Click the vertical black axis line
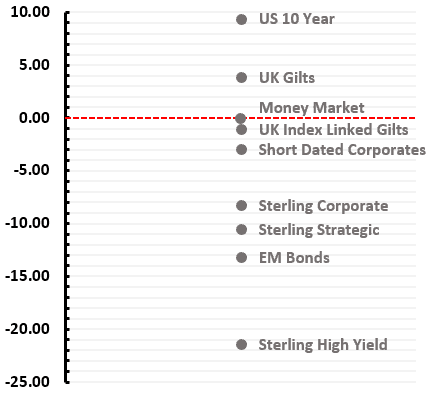433x395 pixels. coord(66,197)
